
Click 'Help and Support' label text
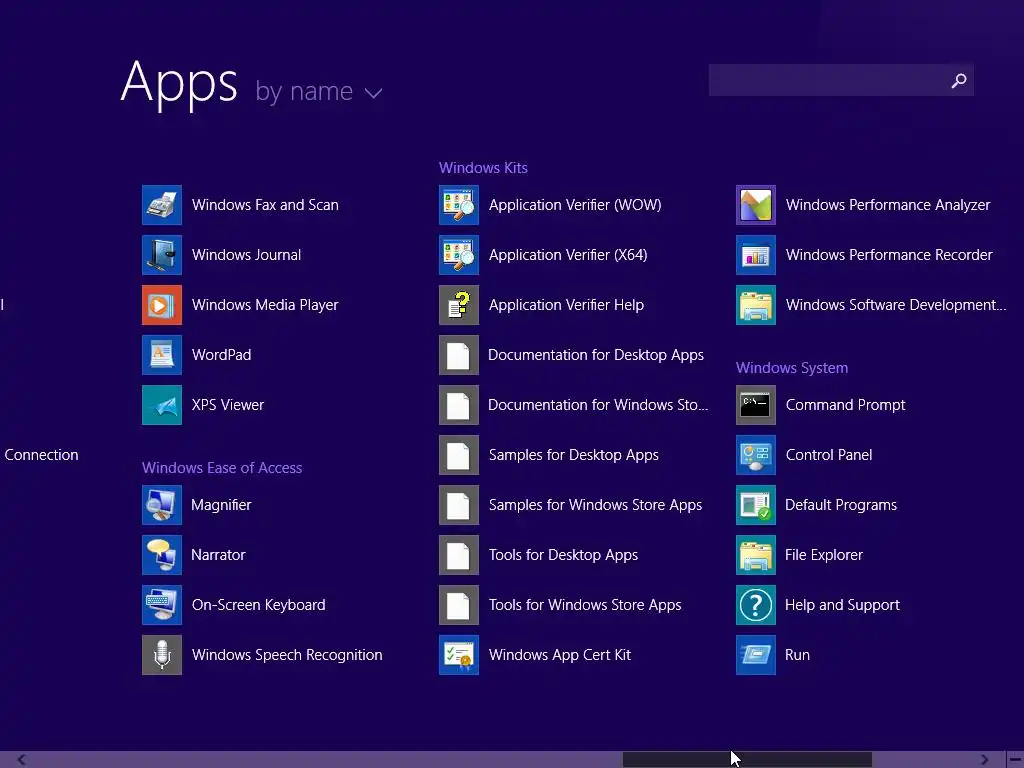click(x=842, y=605)
